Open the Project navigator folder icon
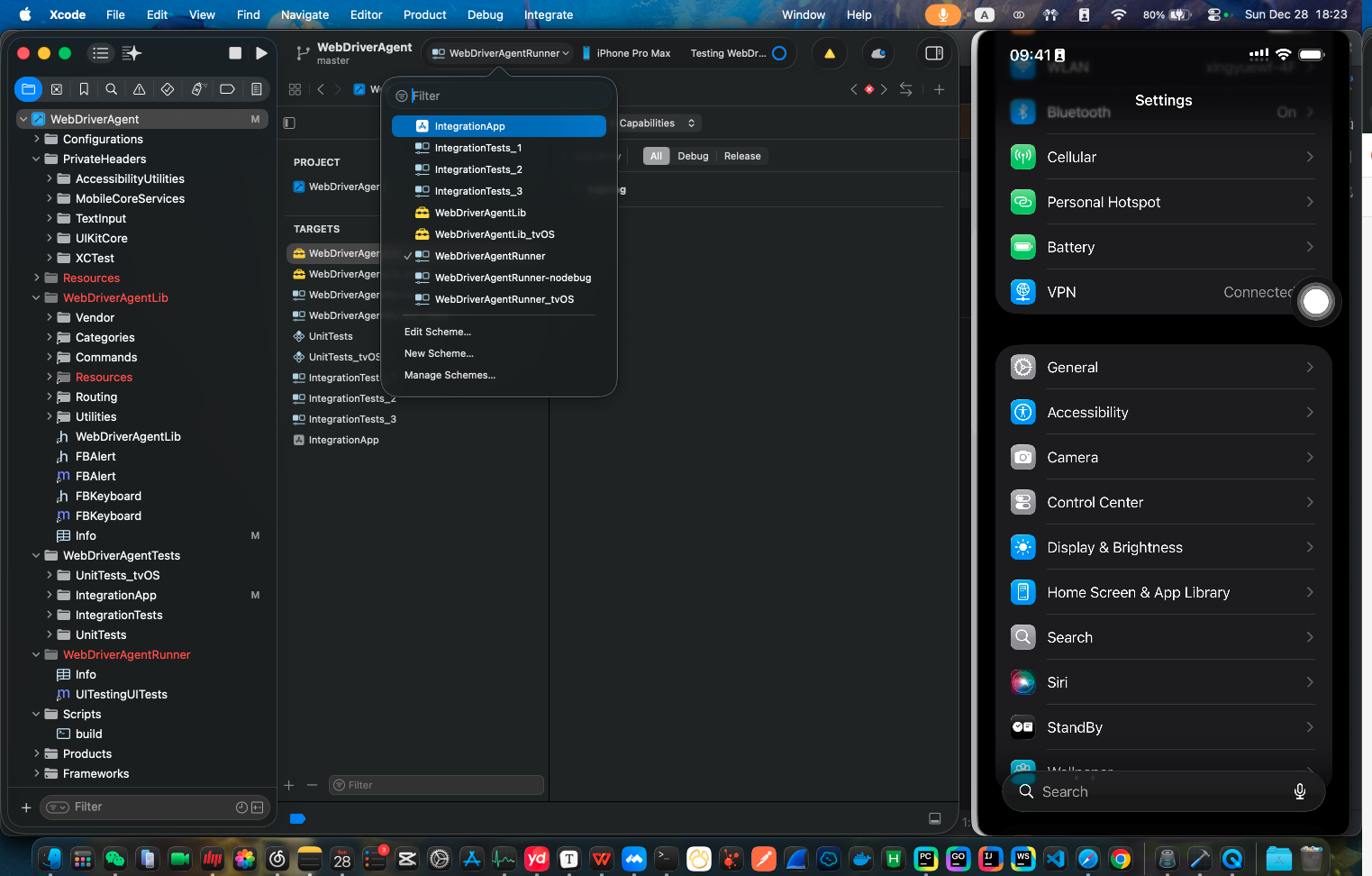Image resolution: width=1372 pixels, height=876 pixels. 28,89
